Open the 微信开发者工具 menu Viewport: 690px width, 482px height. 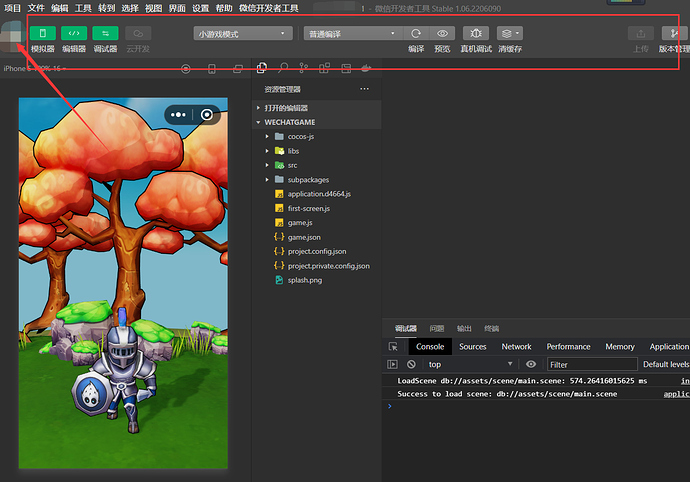(x=268, y=8)
